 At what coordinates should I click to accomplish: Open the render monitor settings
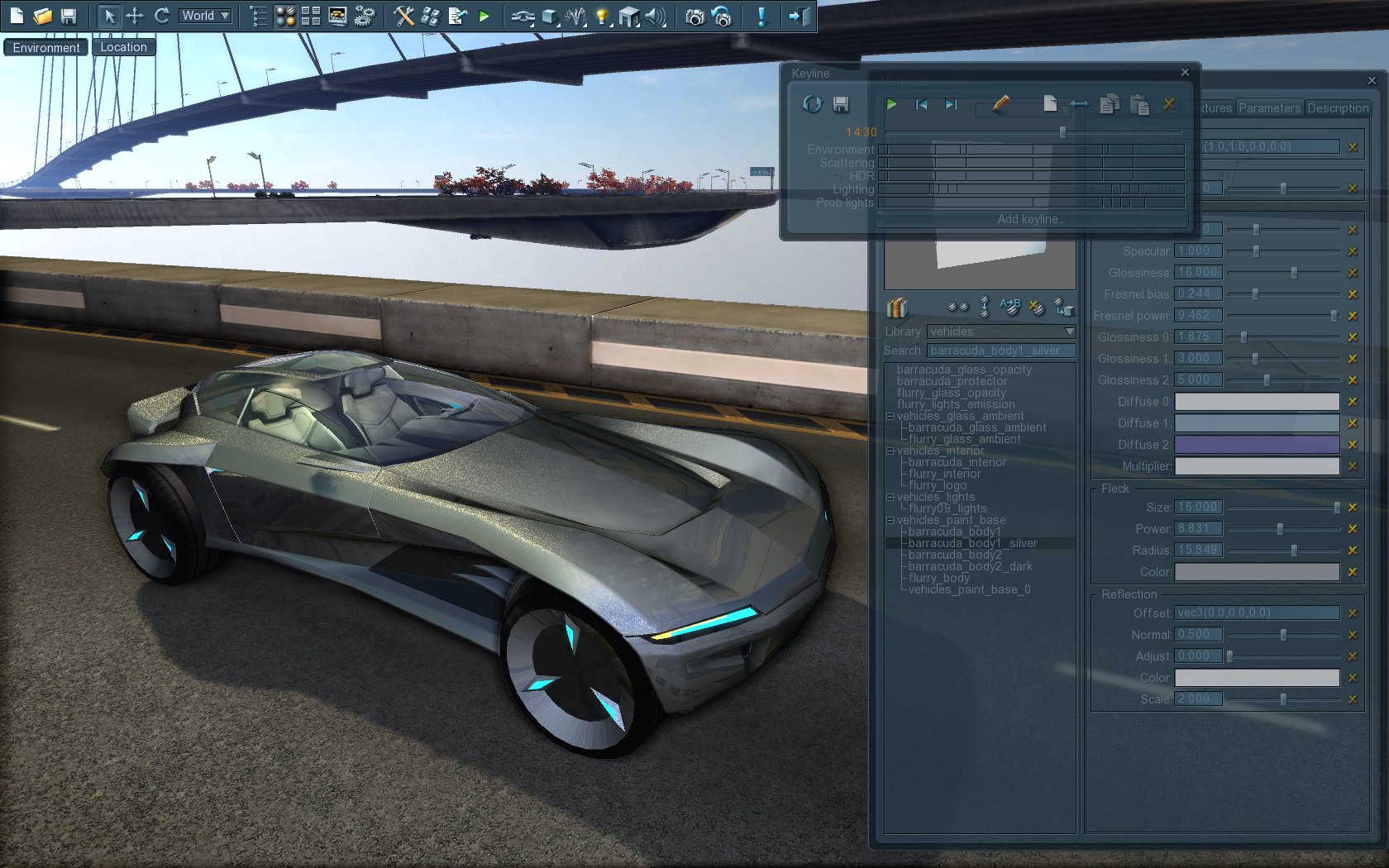337,16
